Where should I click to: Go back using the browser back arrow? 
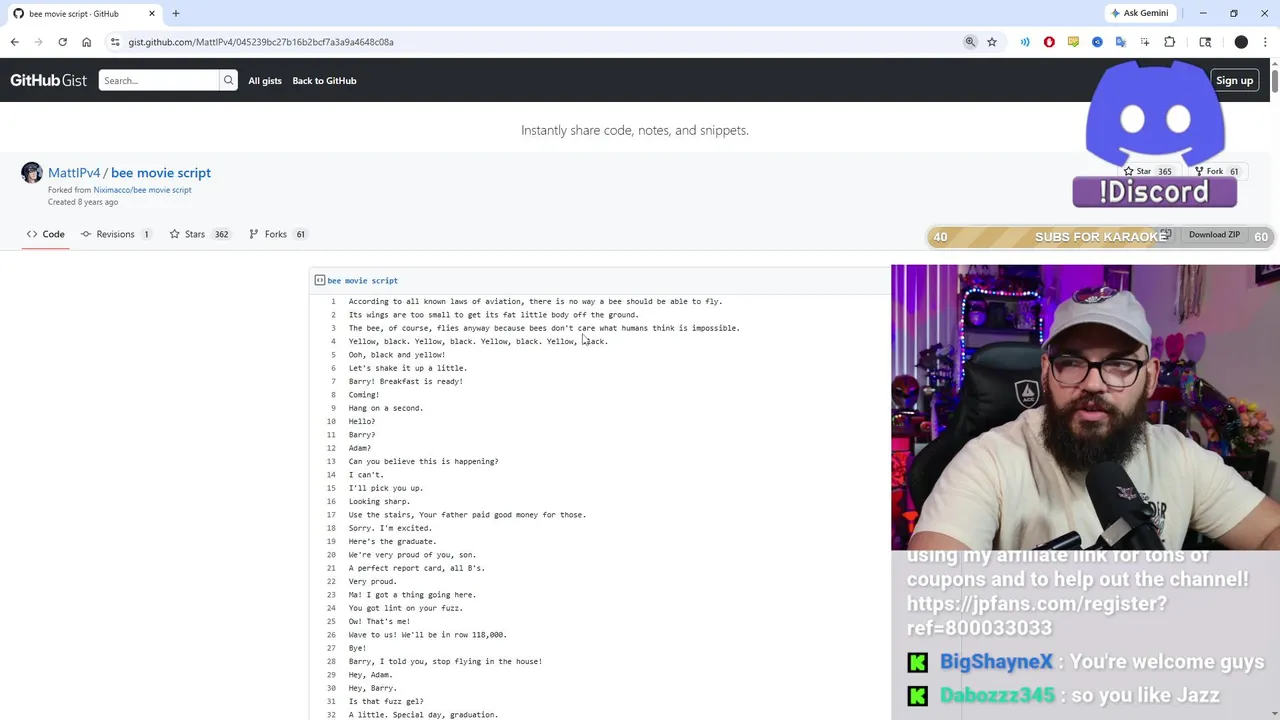pos(14,42)
